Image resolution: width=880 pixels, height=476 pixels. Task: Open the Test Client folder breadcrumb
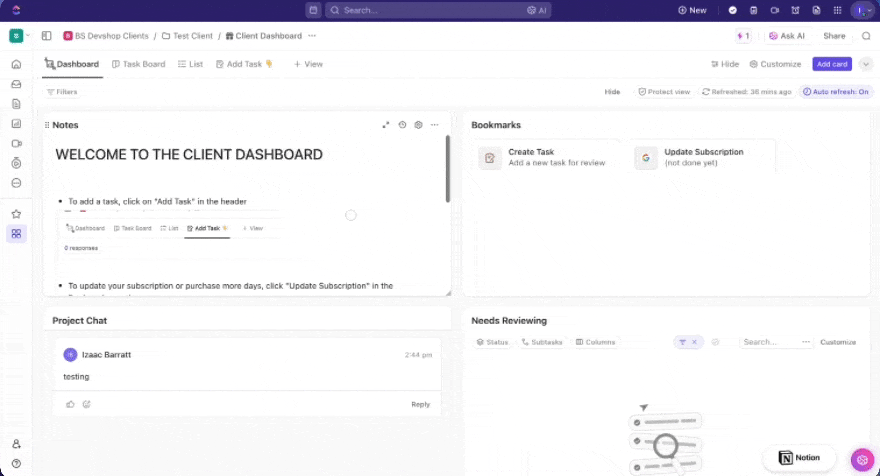point(187,36)
